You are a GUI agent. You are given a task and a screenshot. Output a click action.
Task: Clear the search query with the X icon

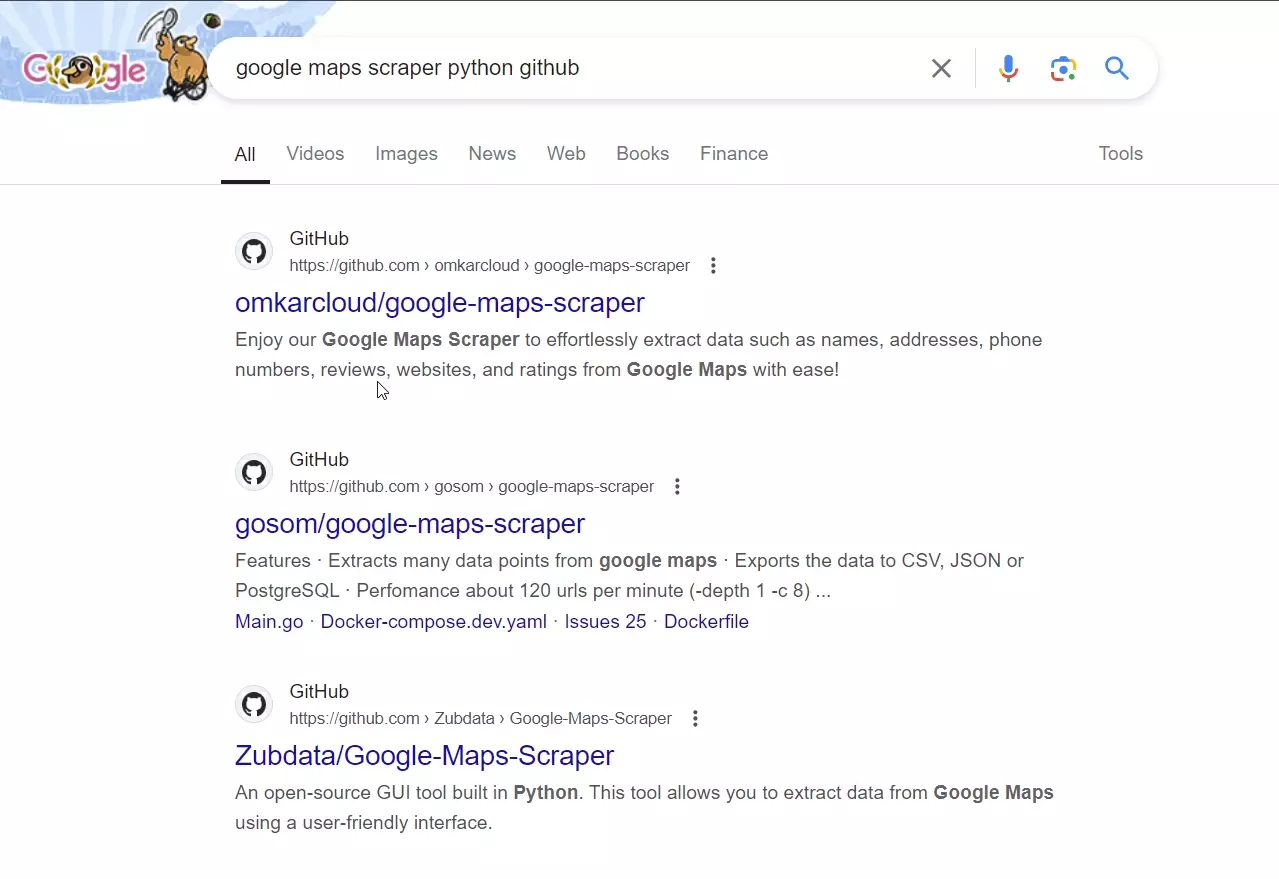(940, 68)
